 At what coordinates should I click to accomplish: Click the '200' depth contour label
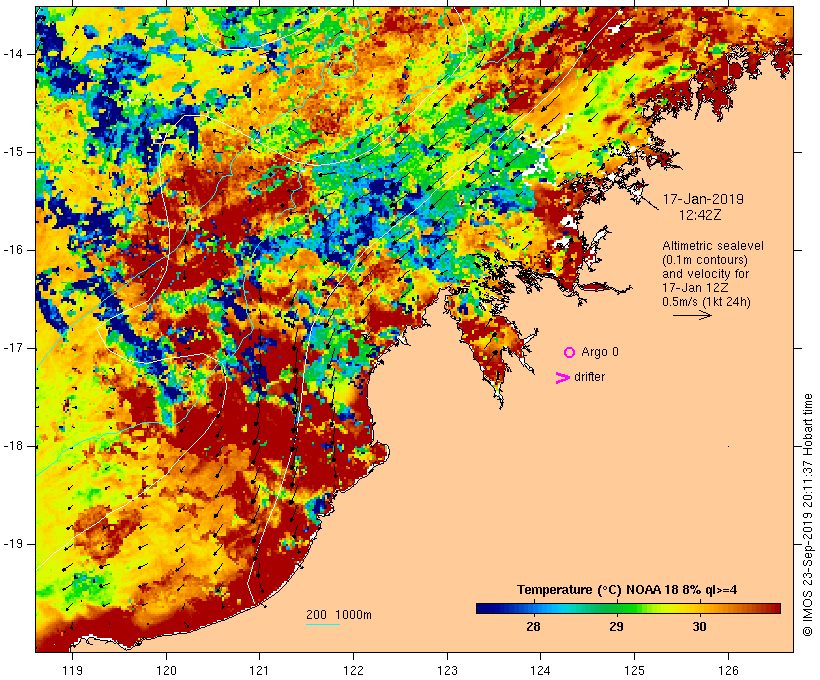click(316, 615)
